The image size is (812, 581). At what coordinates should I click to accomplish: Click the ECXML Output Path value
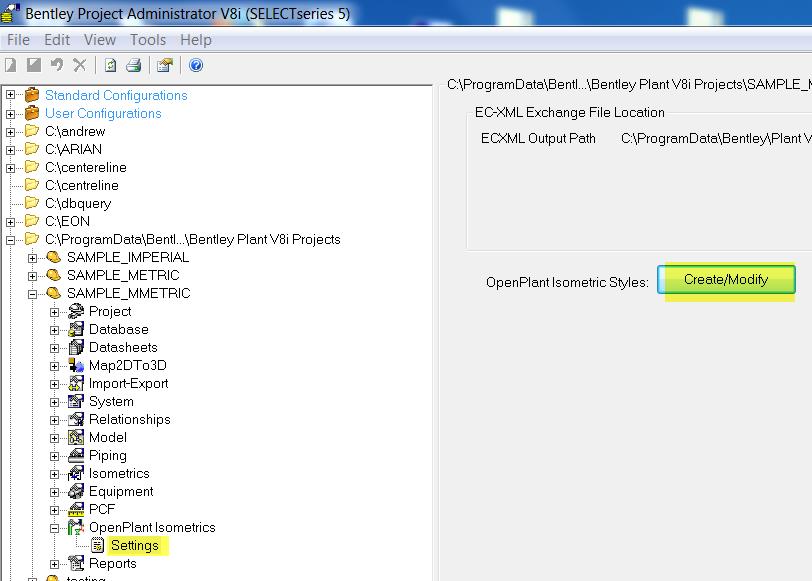(x=716, y=138)
